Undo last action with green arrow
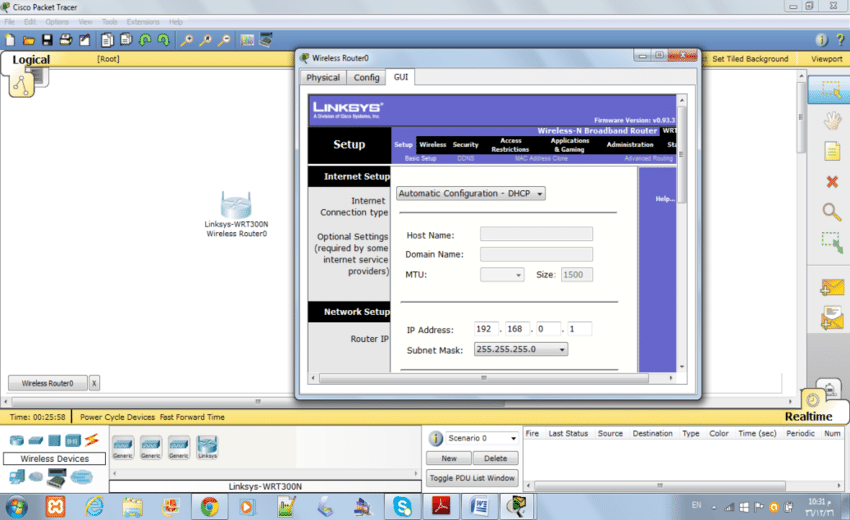The width and height of the screenshot is (850, 520). point(145,40)
